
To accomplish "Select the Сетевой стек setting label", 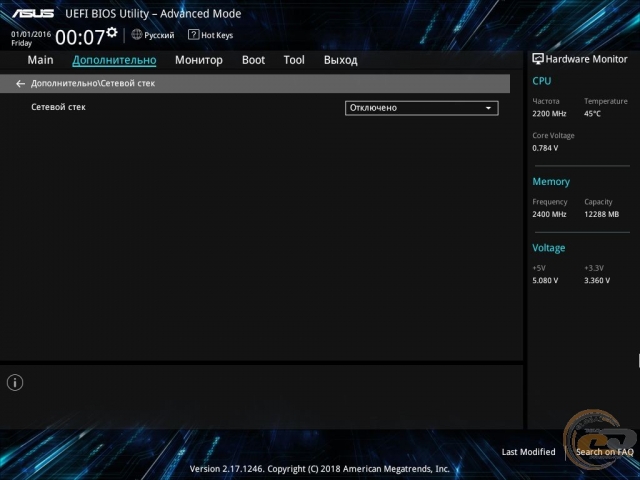I will click(x=58, y=107).
